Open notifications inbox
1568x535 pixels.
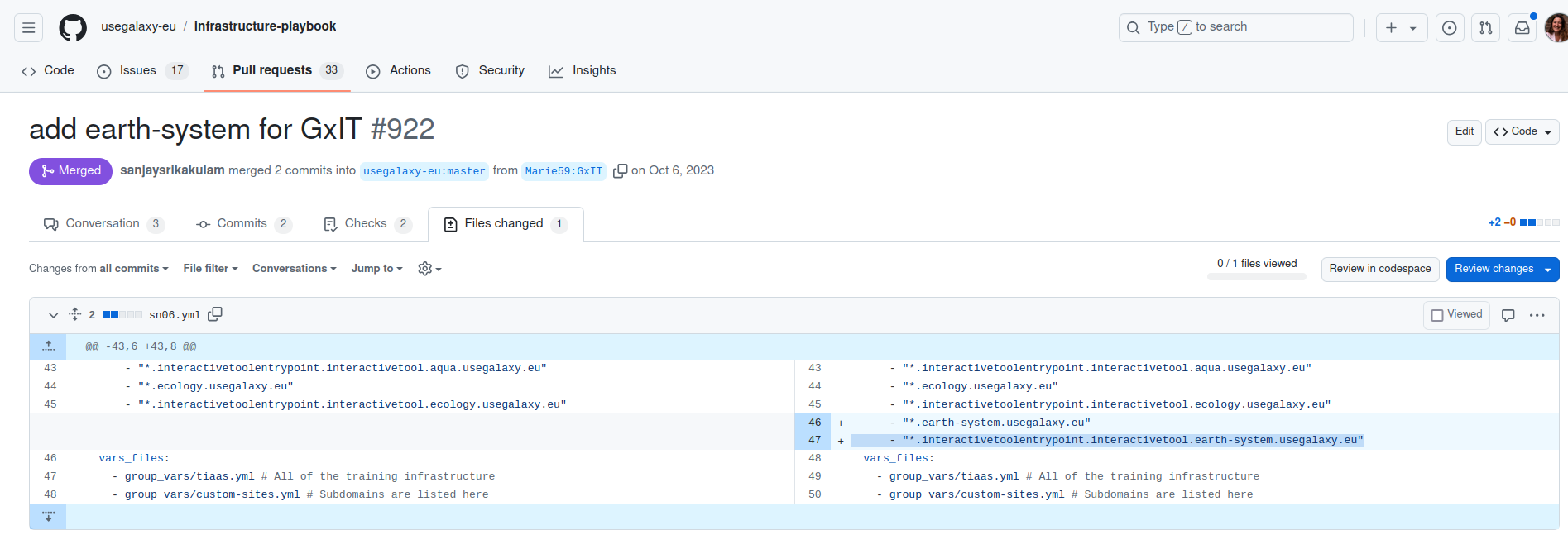1522,27
